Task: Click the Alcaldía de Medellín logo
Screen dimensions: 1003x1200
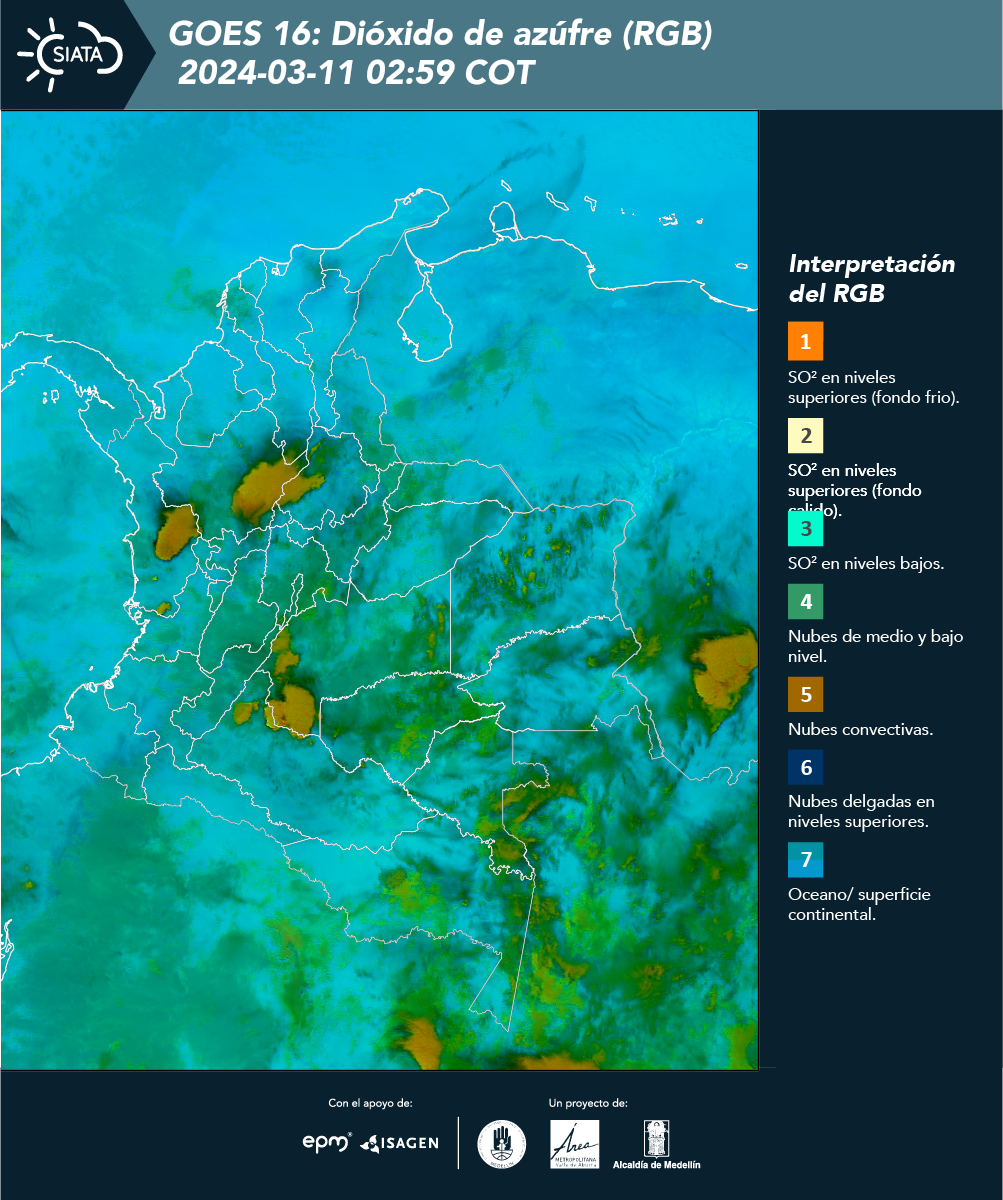Action: tap(657, 1144)
